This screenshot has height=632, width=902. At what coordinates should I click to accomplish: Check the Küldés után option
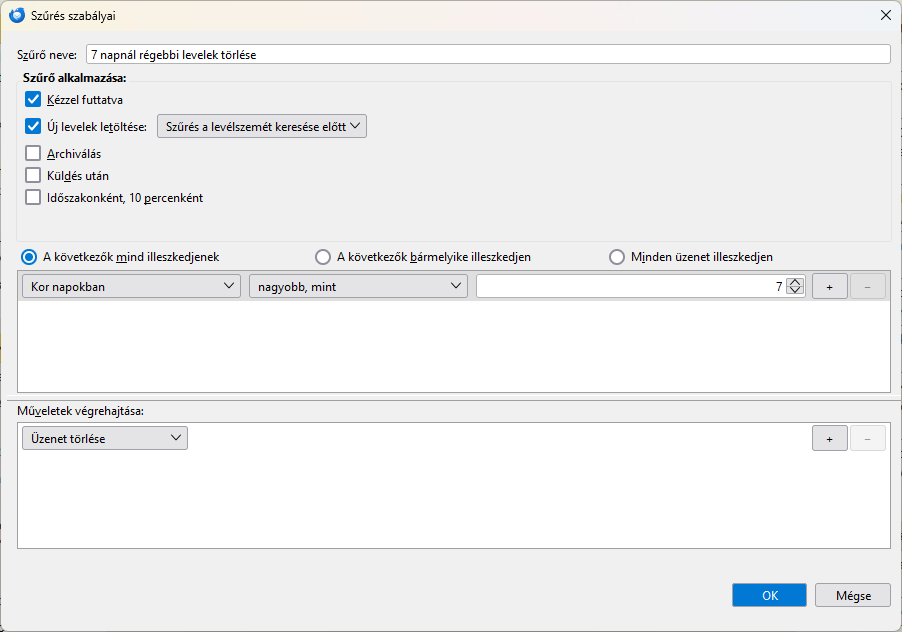tap(33, 175)
